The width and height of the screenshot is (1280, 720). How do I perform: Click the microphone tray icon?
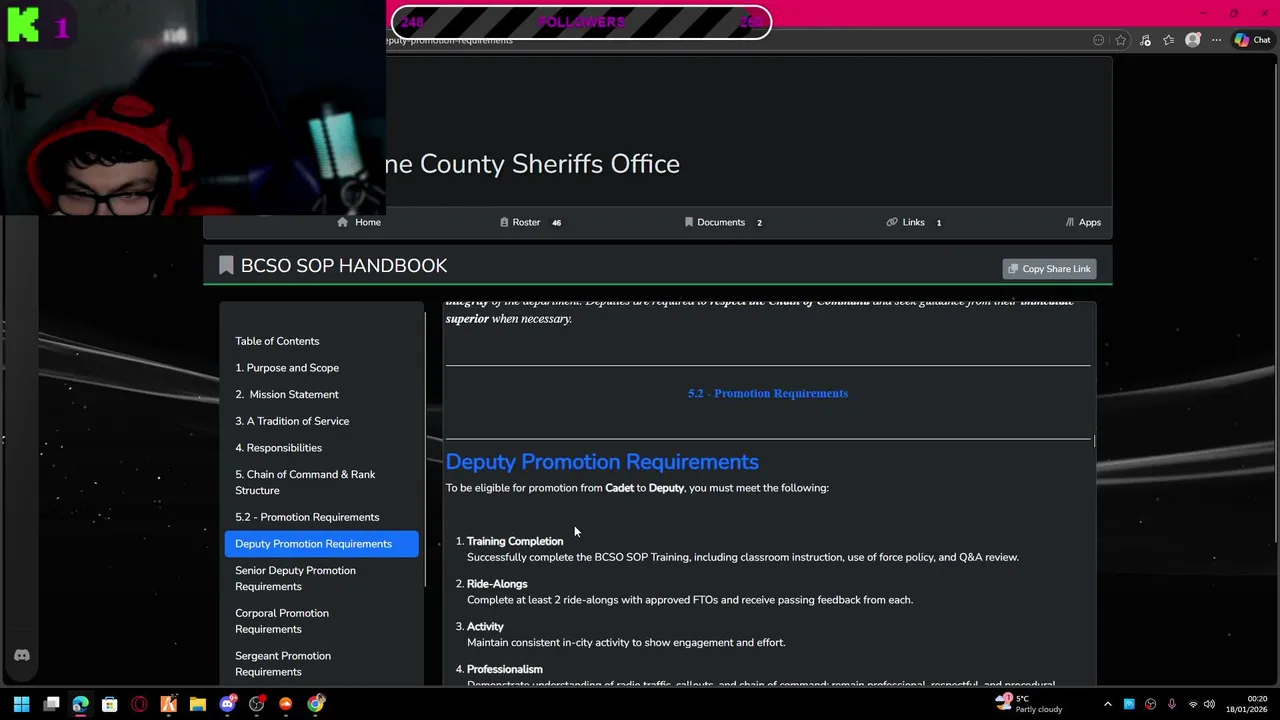[1171, 704]
